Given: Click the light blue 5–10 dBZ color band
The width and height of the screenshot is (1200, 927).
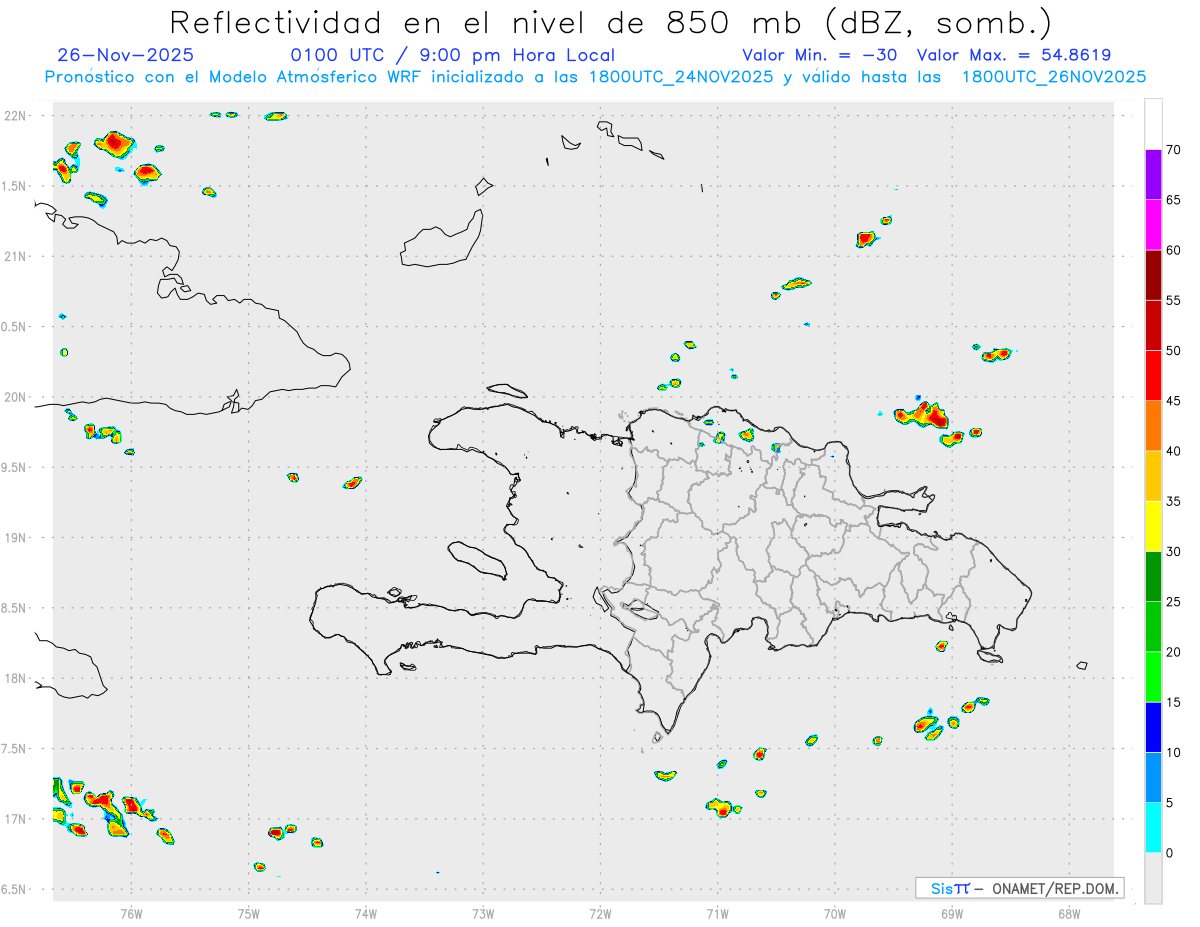Looking at the screenshot, I should point(1153,778).
